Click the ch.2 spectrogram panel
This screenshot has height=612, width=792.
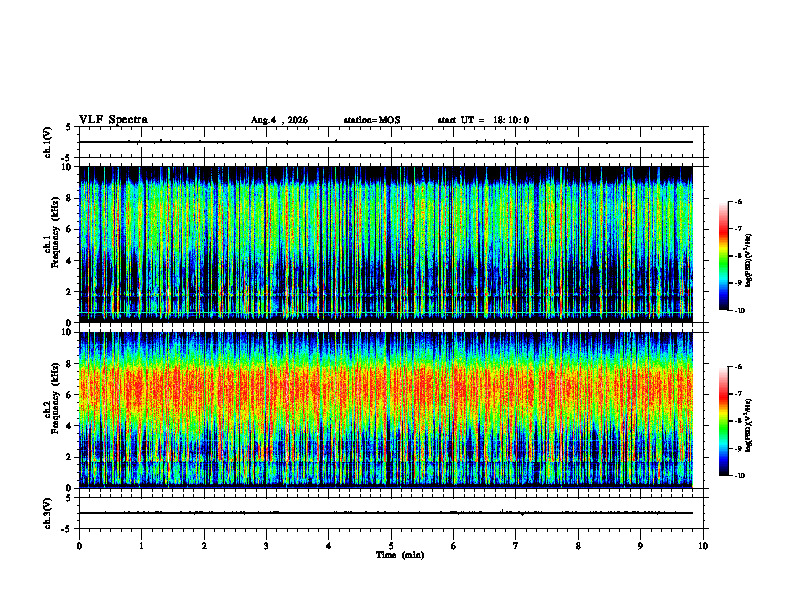(386, 410)
